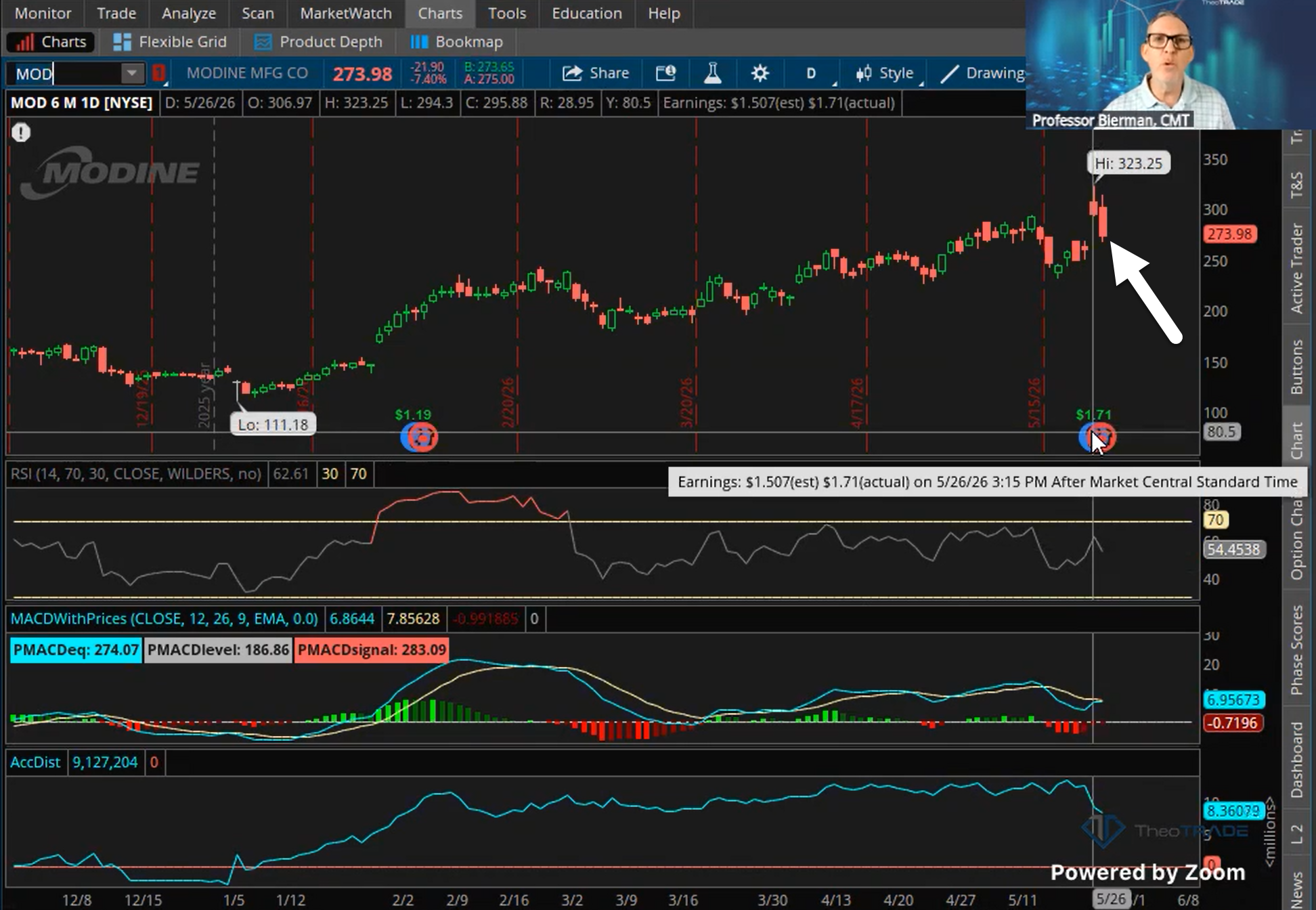The width and height of the screenshot is (1316, 910).
Task: Click the candlestick Style icon
Action: pyautogui.click(x=863, y=73)
